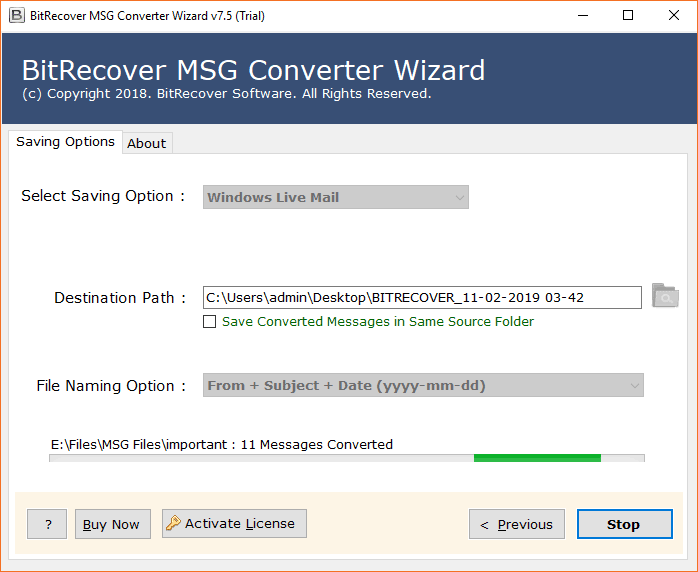This screenshot has width=698, height=572.
Task: Click the BitRecover app icon in title bar
Action: pyautogui.click(x=16, y=16)
